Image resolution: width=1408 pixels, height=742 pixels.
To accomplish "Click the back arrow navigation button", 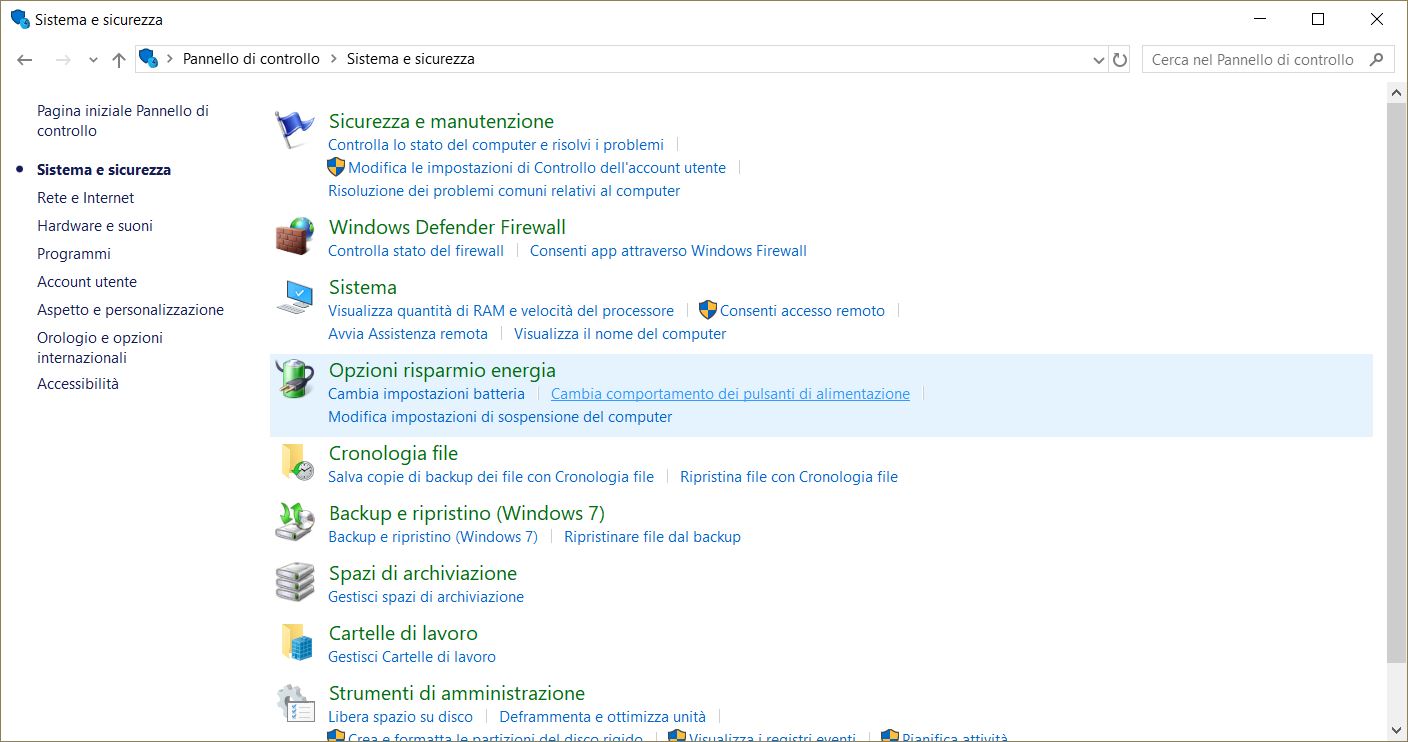I will pos(25,60).
